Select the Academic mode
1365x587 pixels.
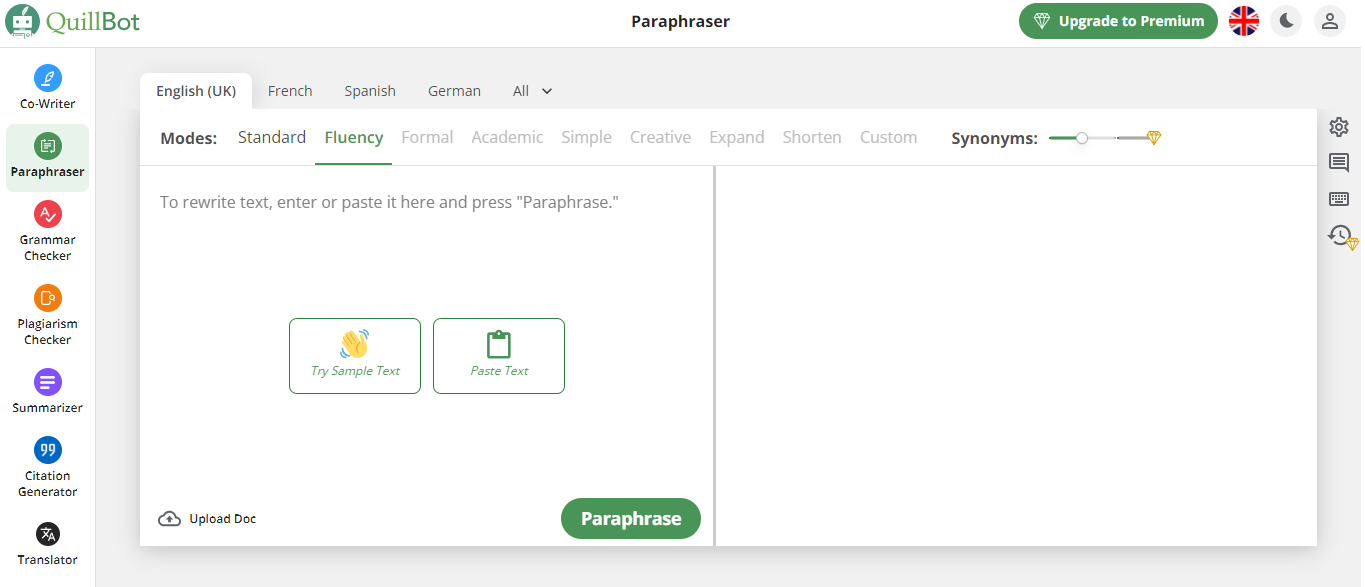[x=507, y=137]
